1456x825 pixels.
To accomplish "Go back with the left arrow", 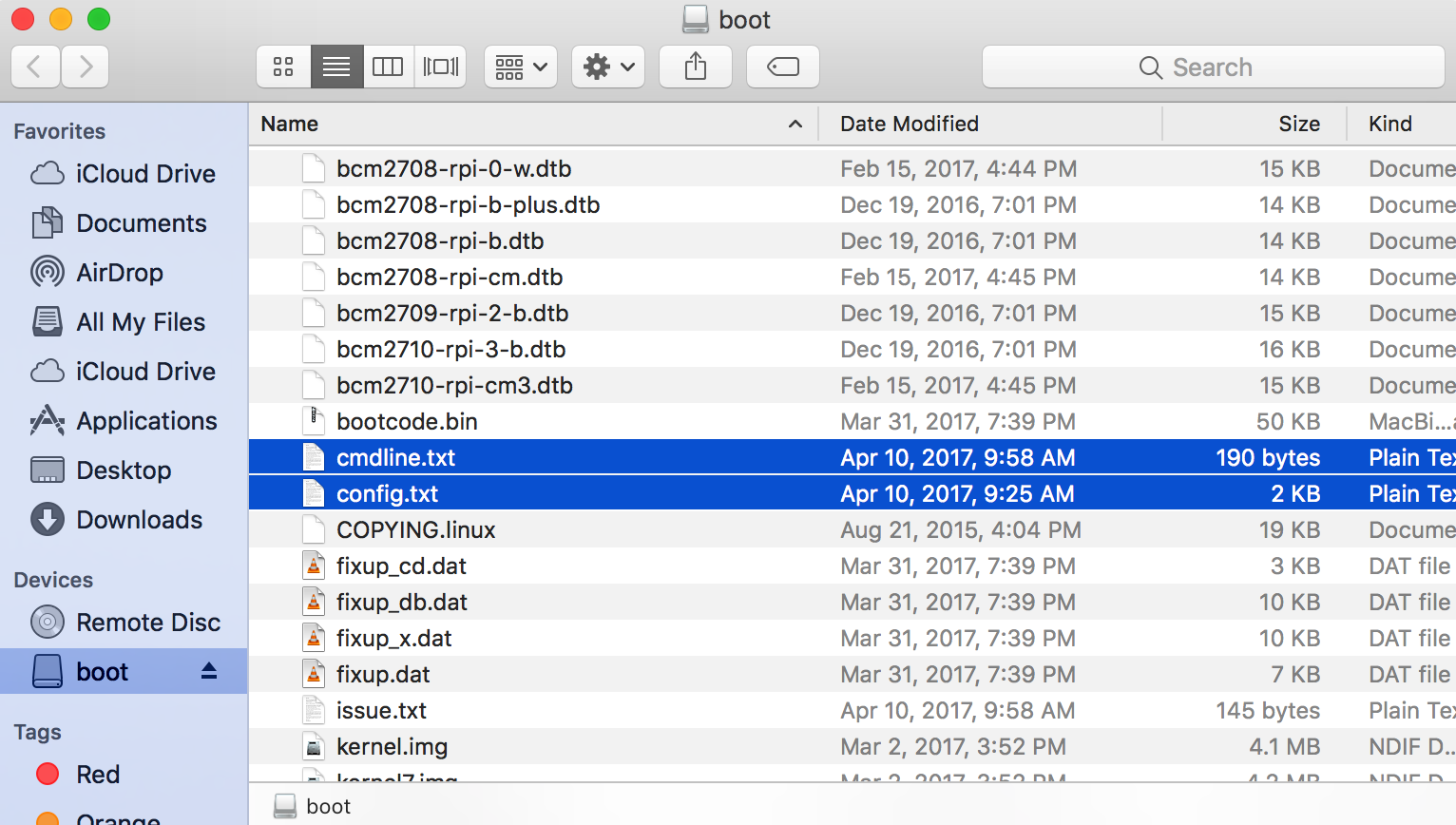I will 36,67.
